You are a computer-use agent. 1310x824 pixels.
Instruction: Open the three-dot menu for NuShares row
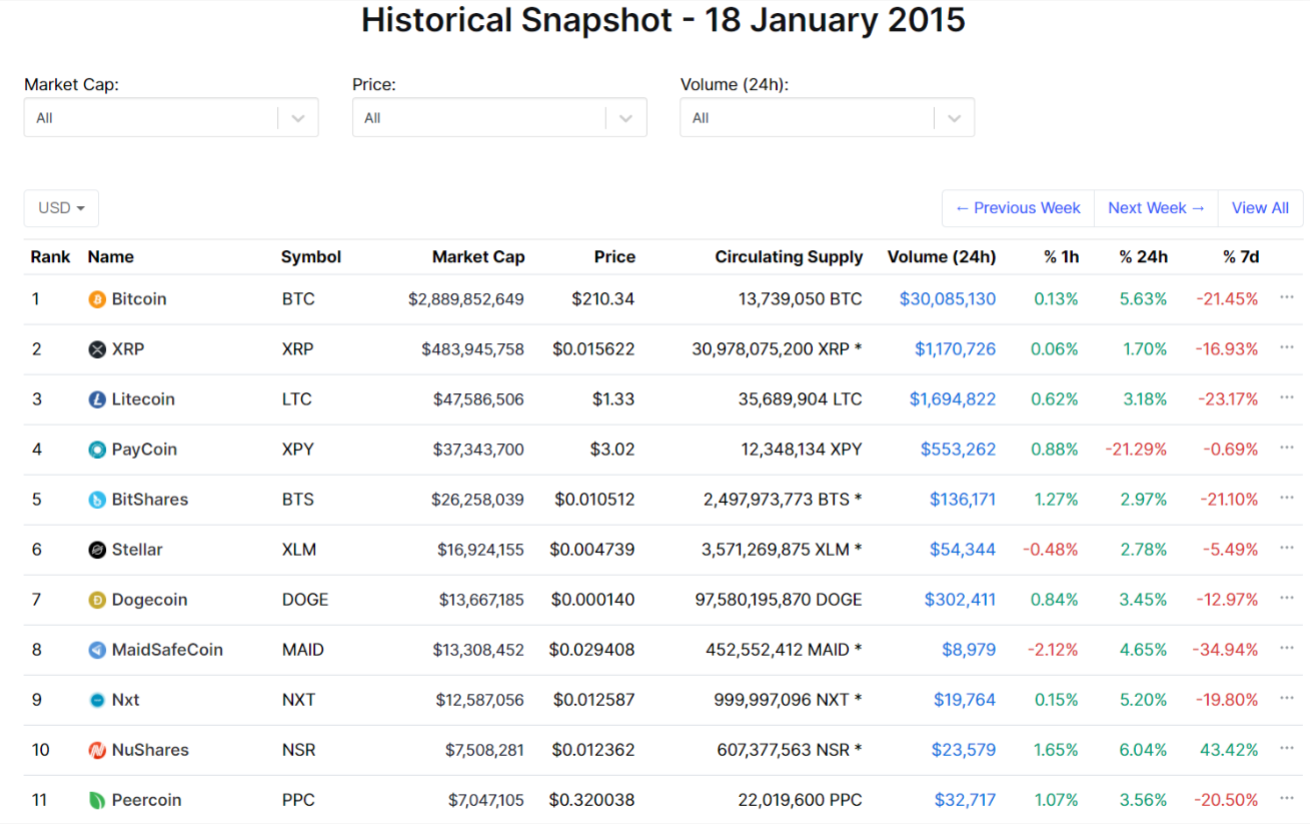pos(1287,748)
